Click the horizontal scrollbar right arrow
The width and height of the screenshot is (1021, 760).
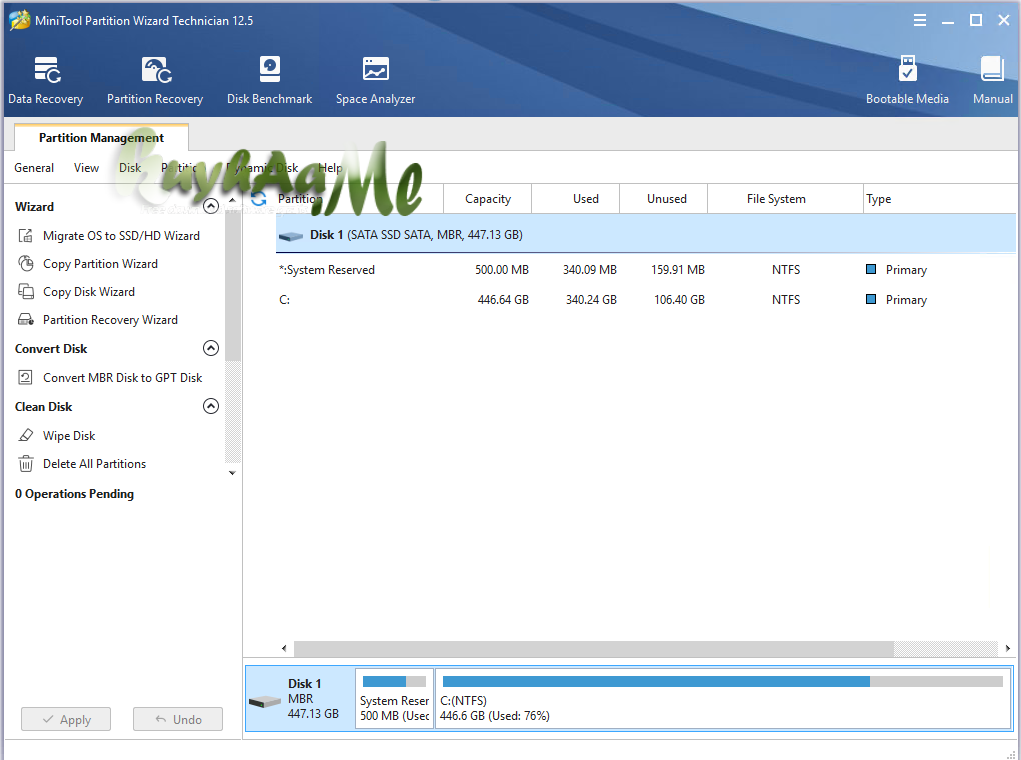coord(1007,649)
